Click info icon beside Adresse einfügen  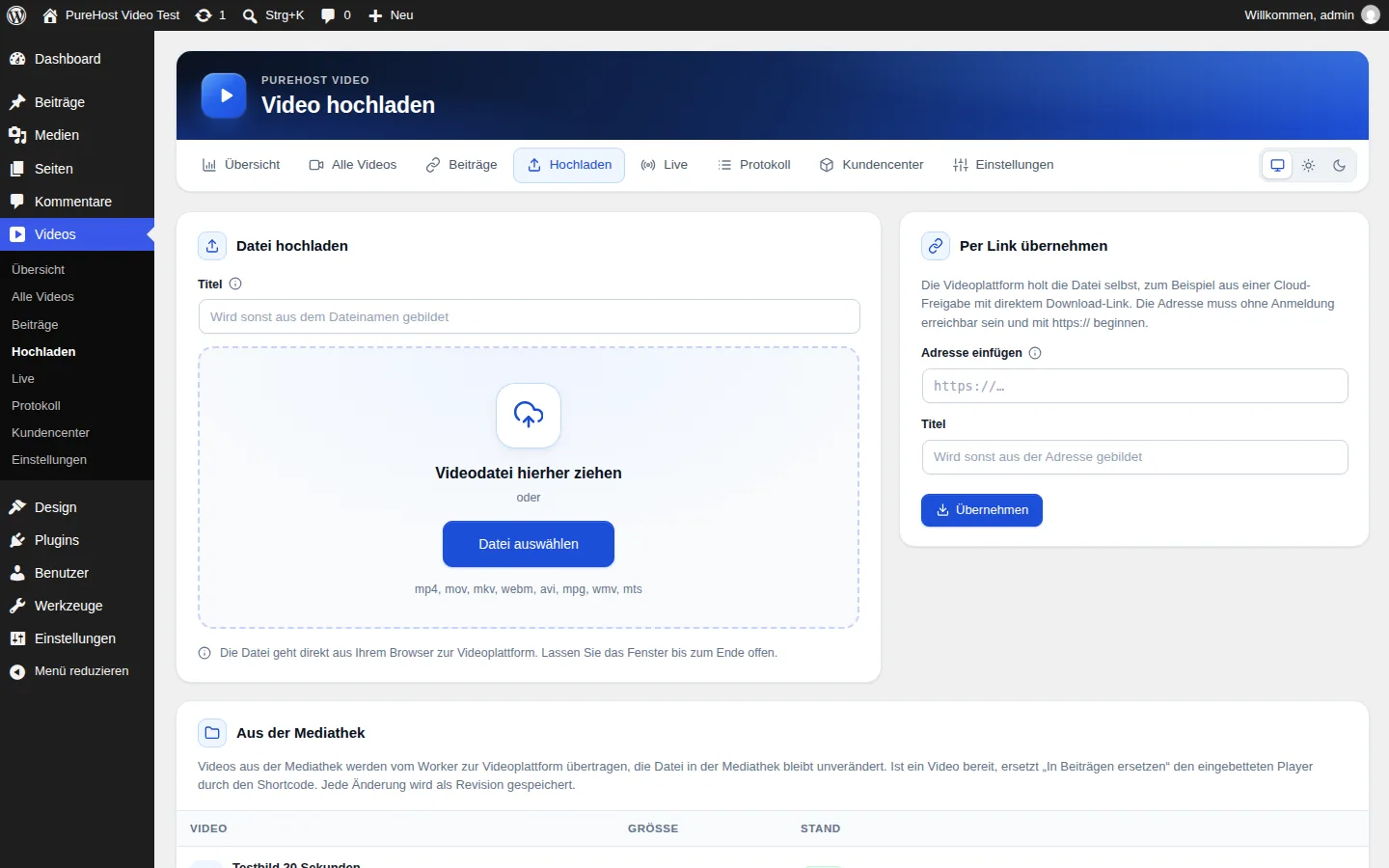pyautogui.click(x=1035, y=353)
